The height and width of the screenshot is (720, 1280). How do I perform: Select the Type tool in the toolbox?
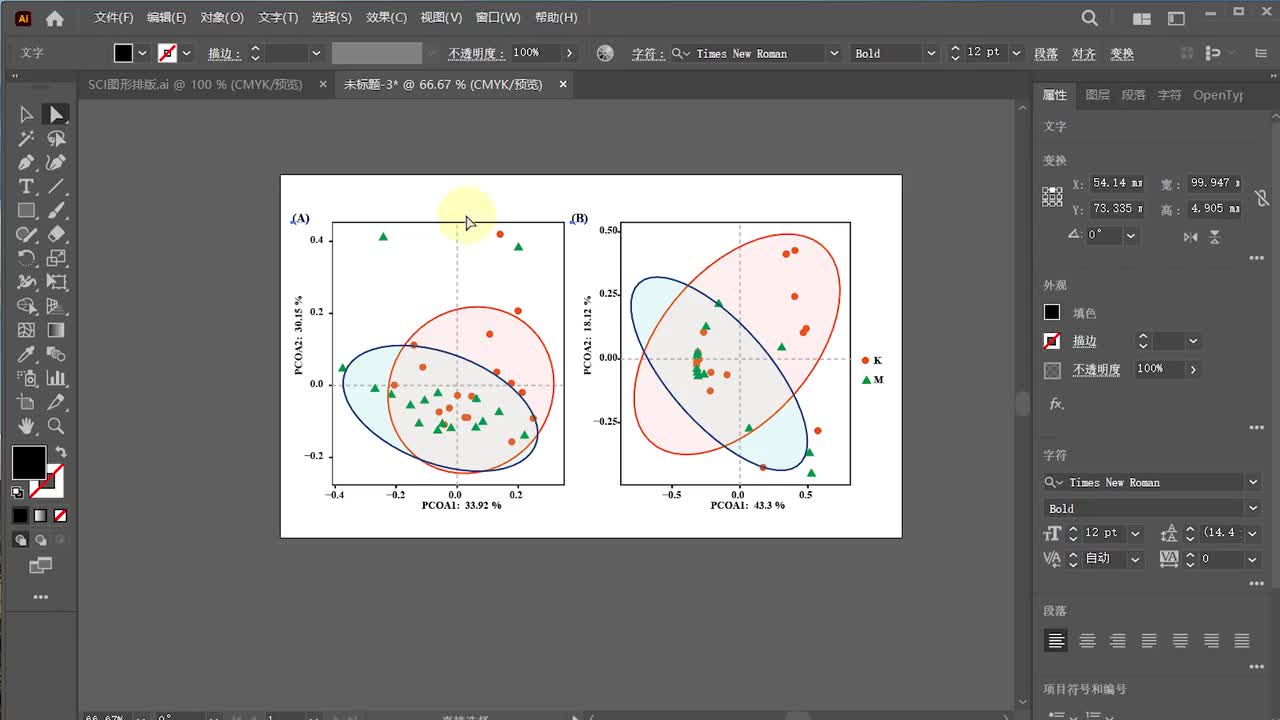[x=26, y=187]
